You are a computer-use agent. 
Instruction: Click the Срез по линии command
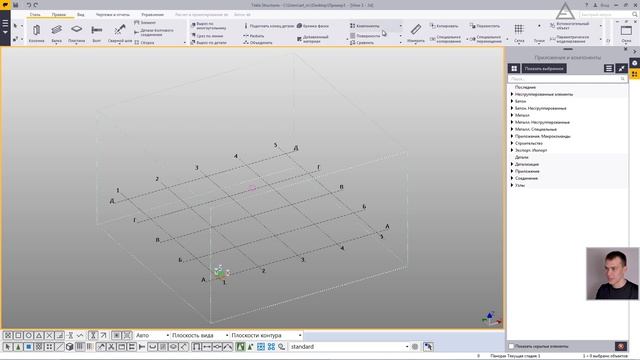pyautogui.click(x=207, y=36)
